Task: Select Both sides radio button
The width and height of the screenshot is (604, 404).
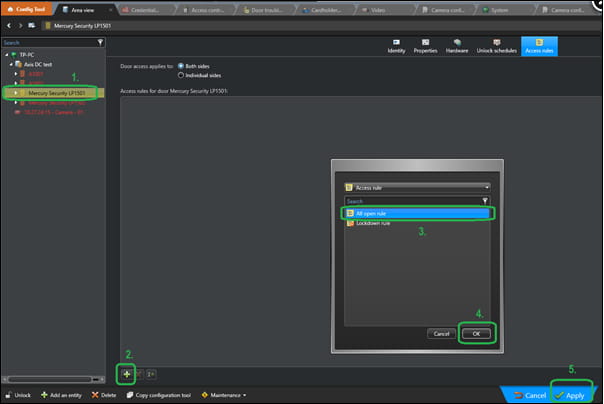Action: 181,66
